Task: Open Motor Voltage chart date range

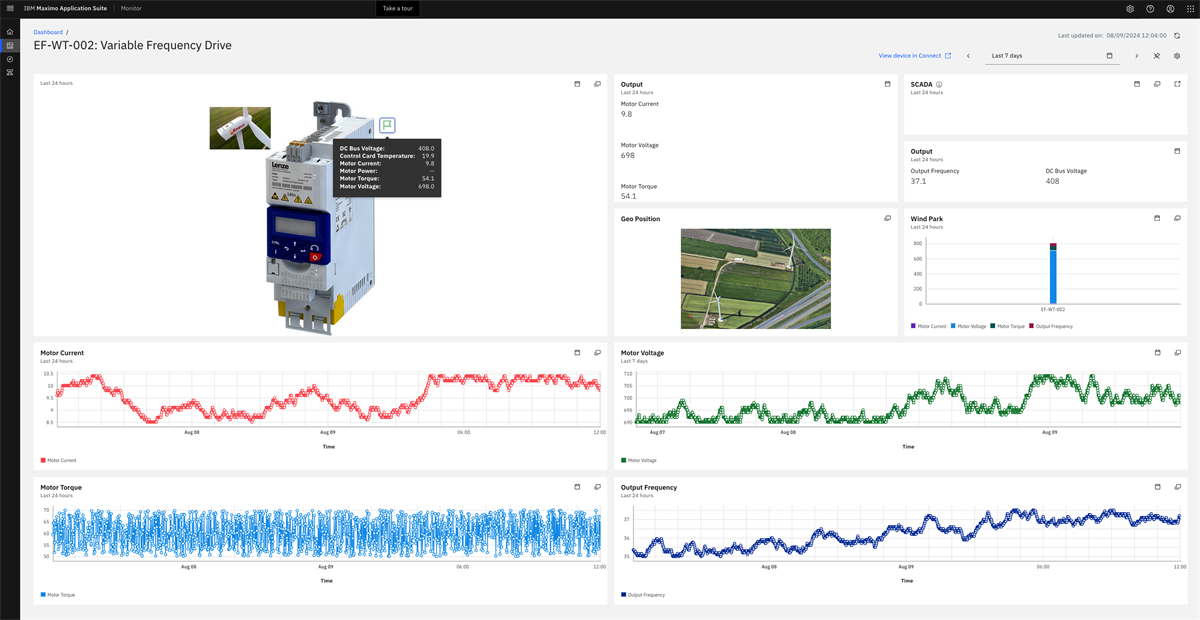Action: [1157, 352]
